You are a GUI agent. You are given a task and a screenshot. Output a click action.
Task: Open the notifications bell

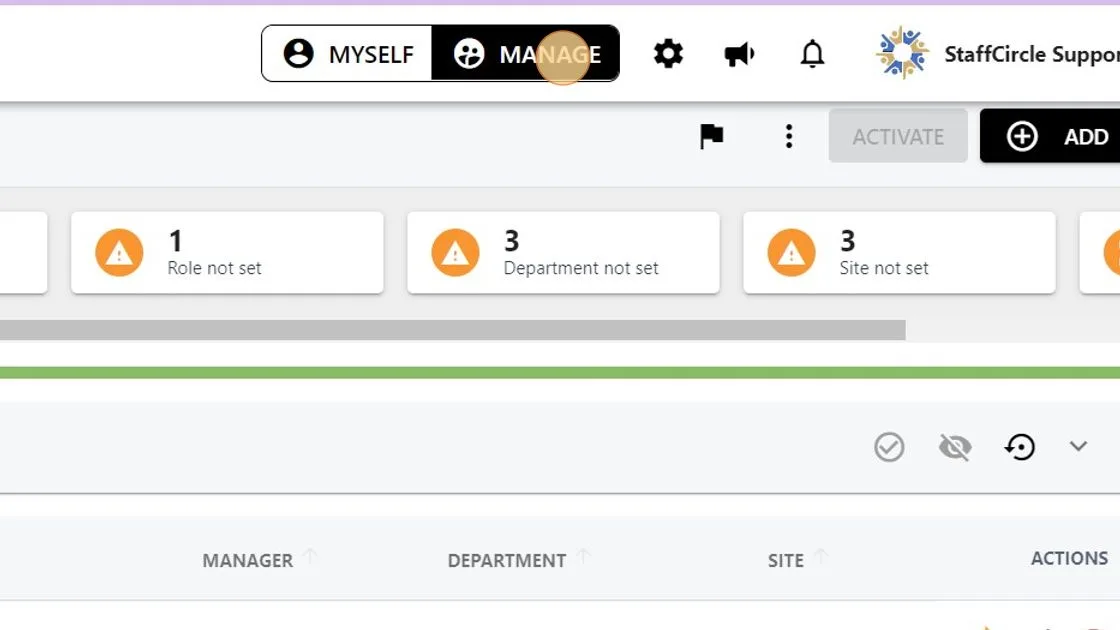coord(812,54)
